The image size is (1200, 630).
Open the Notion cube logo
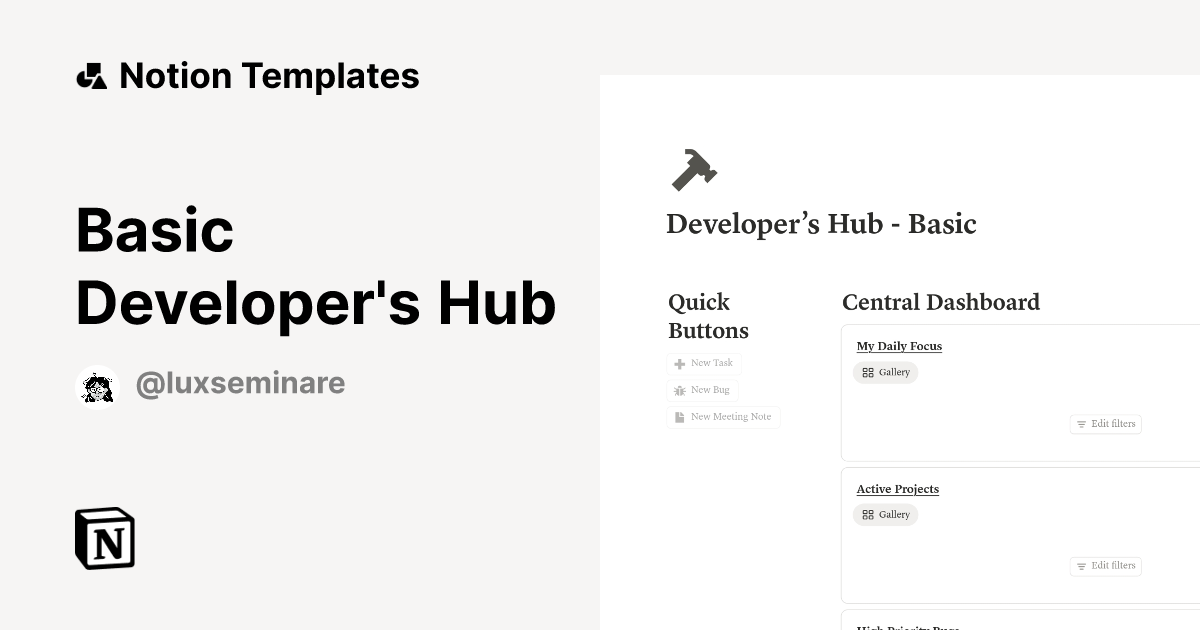click(105, 538)
